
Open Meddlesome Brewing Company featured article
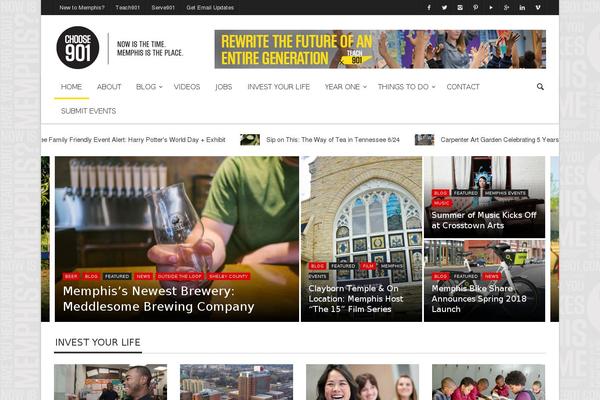click(158, 299)
